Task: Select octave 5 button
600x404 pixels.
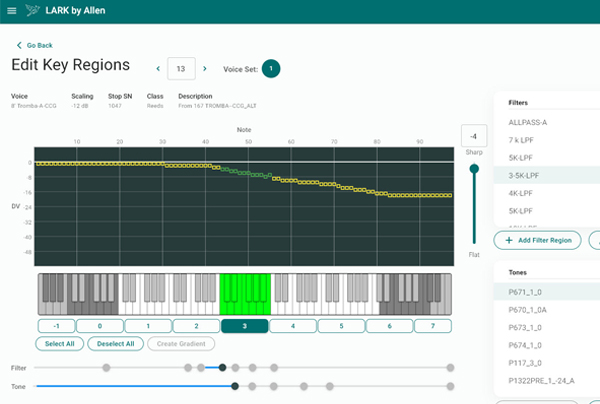Action: click(341, 326)
